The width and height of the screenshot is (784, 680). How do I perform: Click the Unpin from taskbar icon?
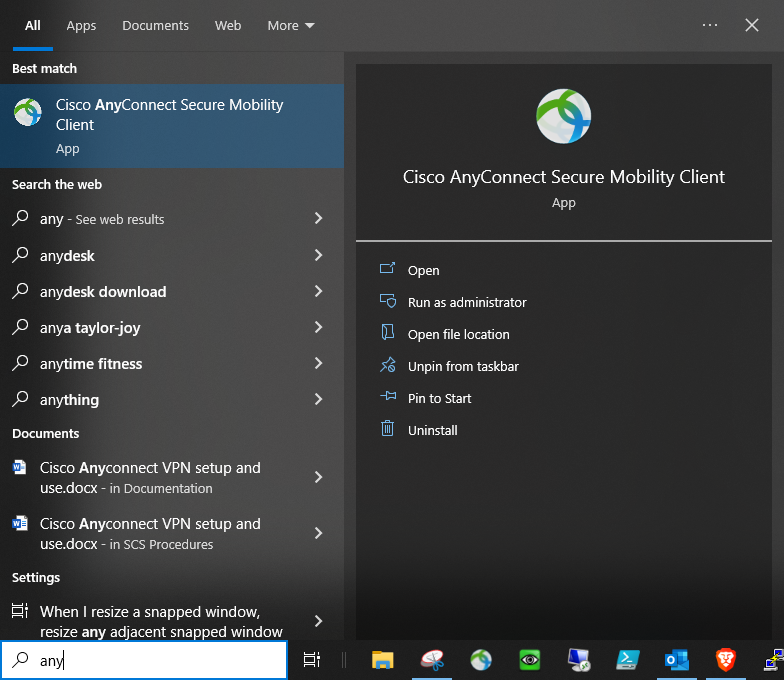click(x=388, y=366)
